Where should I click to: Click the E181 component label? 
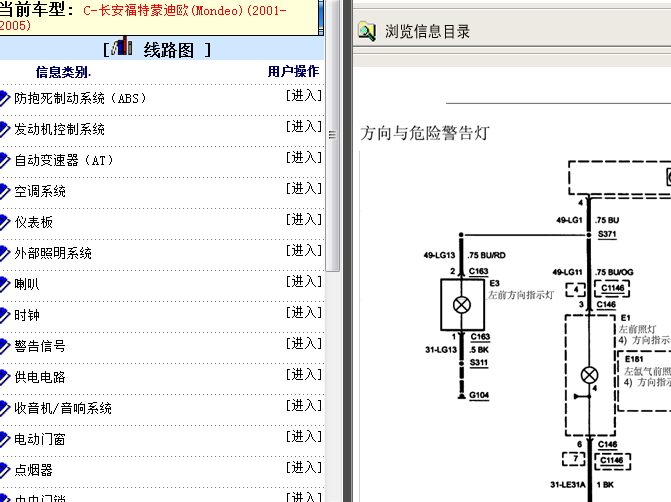click(634, 359)
